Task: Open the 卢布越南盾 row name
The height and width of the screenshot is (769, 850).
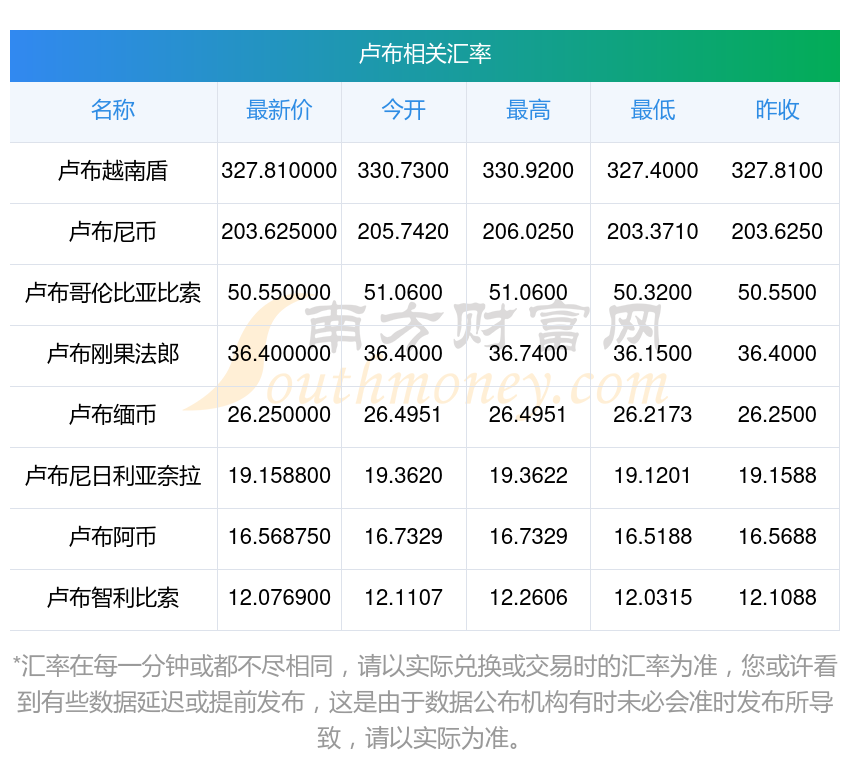Action: 113,171
